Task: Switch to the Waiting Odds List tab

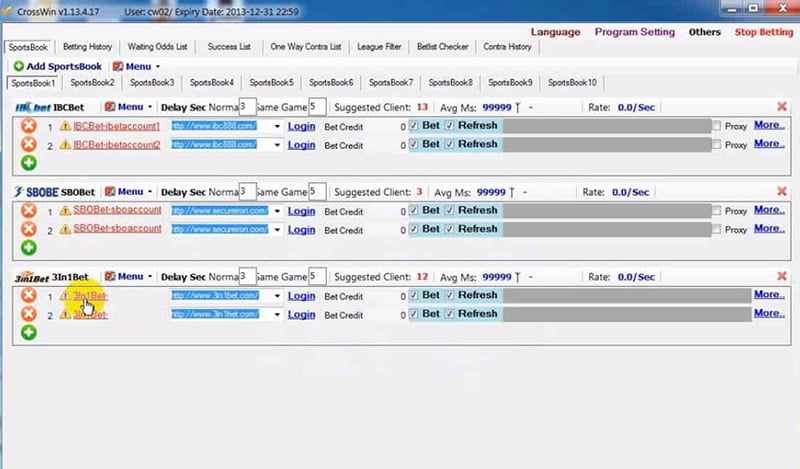Action: 157,46
